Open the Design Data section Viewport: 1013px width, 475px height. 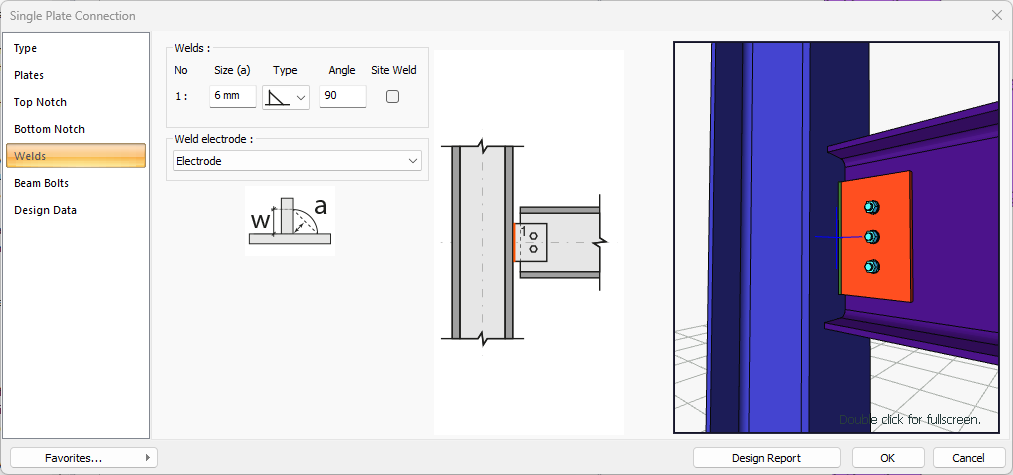(x=76, y=210)
